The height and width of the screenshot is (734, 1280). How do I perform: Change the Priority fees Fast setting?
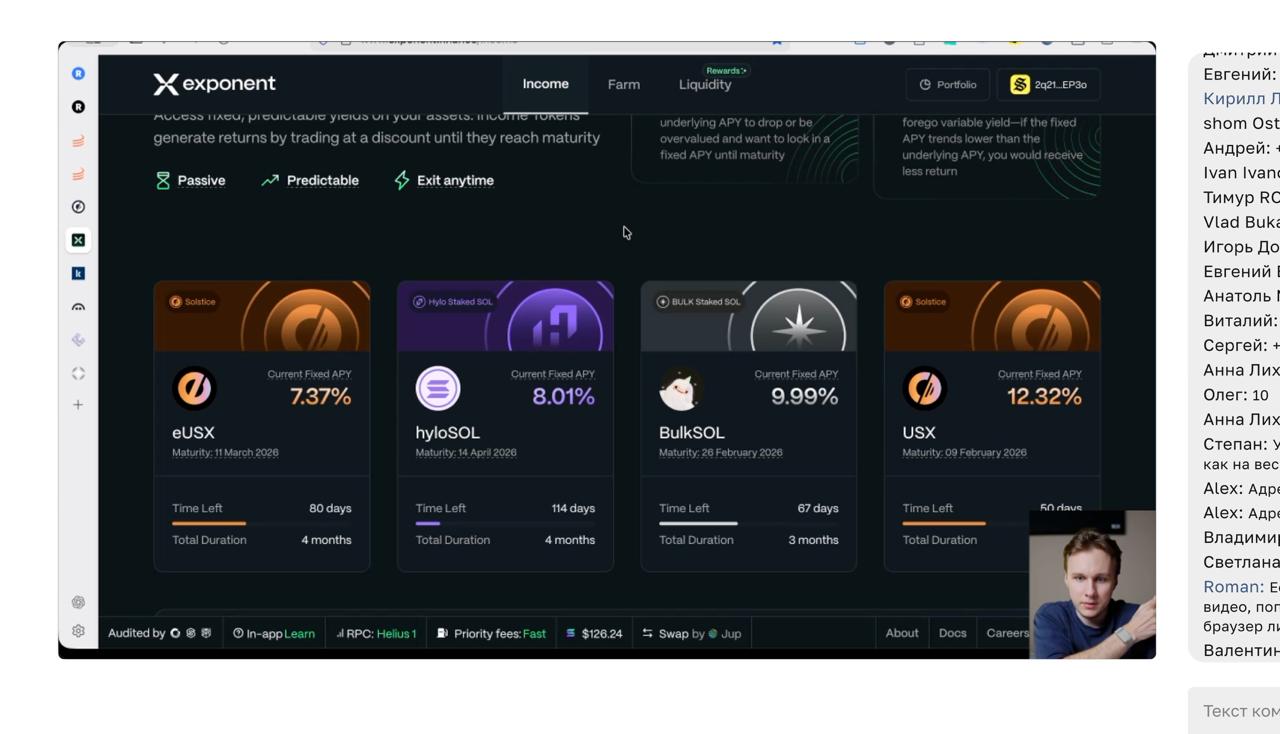492,633
